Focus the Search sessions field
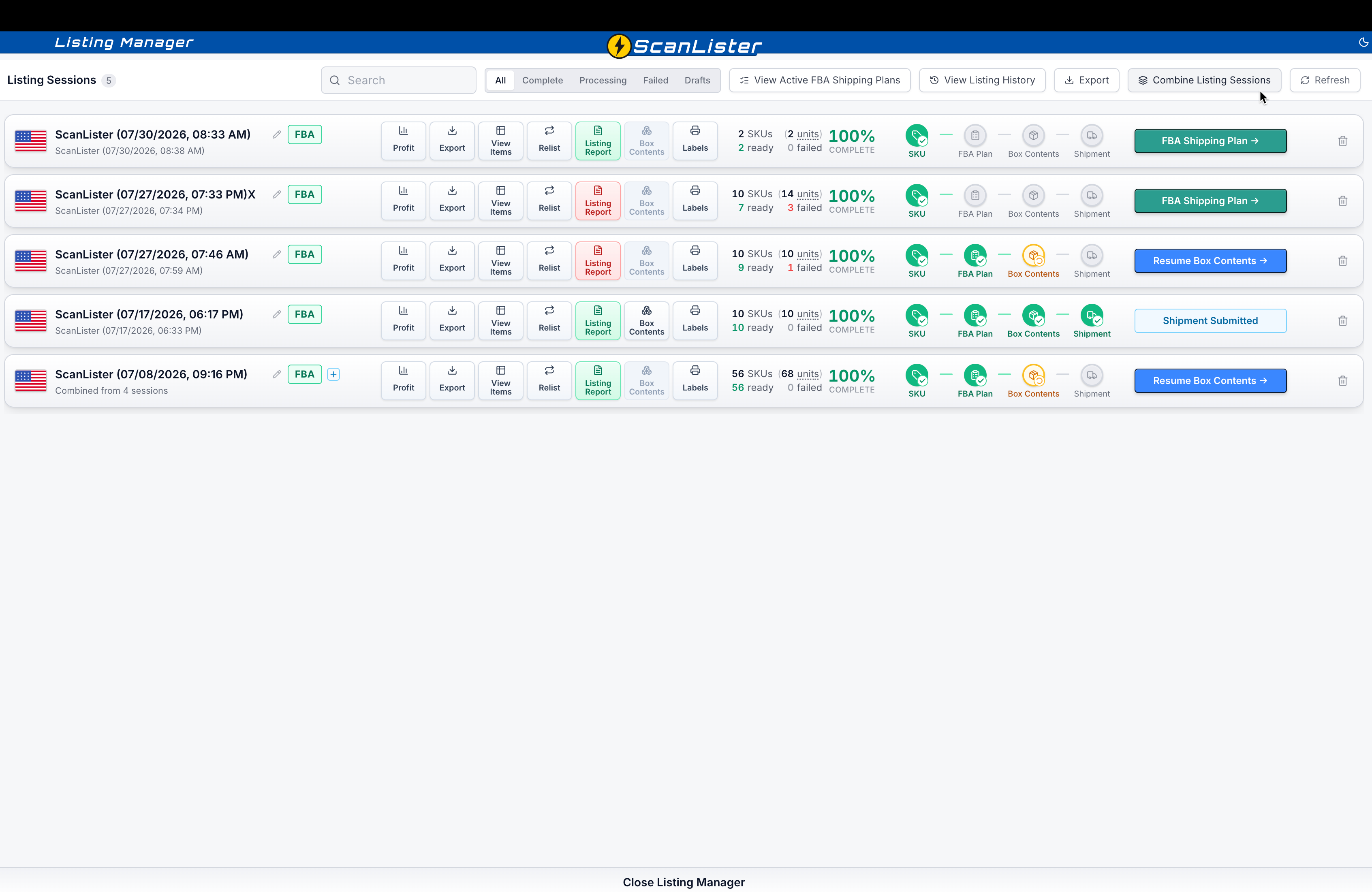 [398, 80]
